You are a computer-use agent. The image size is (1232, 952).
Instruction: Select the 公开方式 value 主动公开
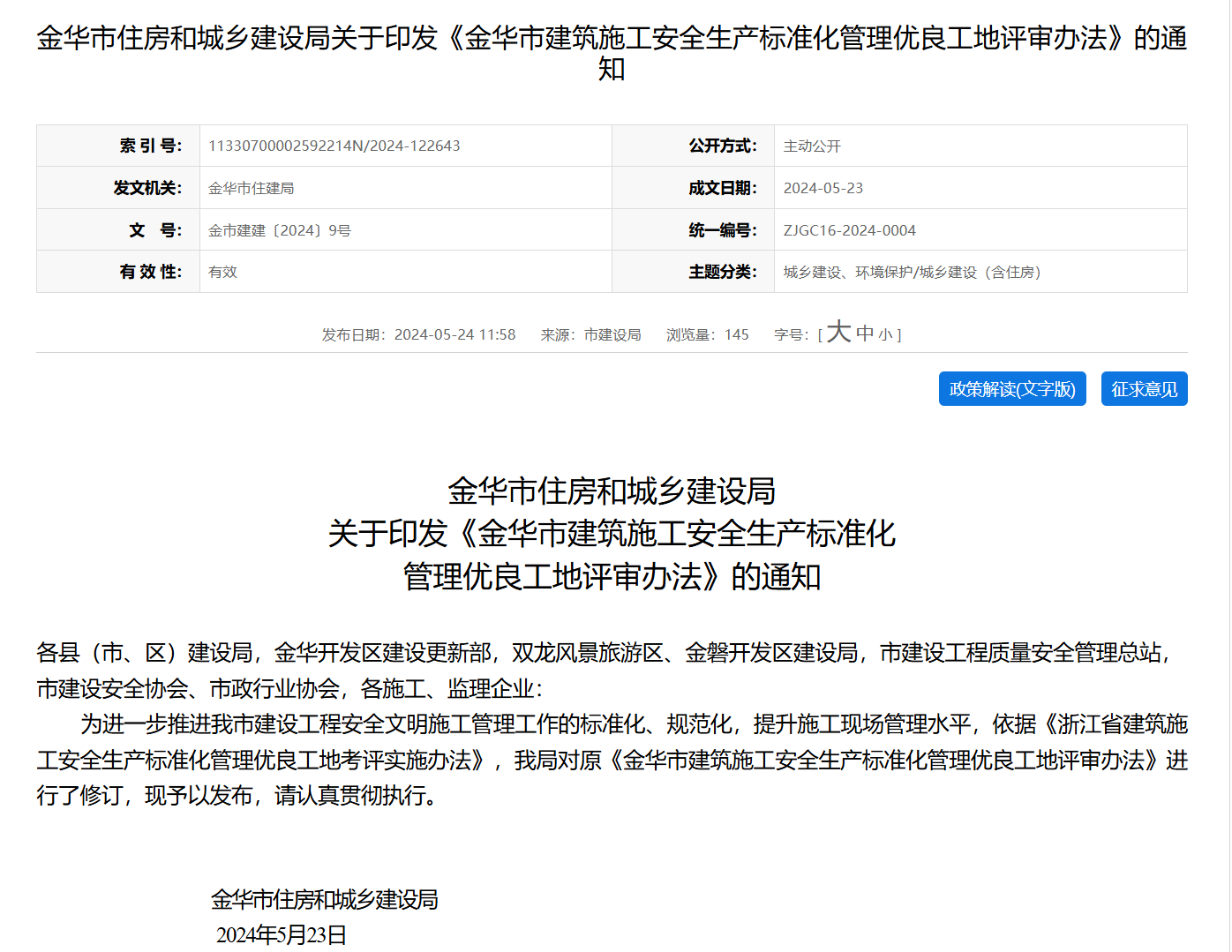click(811, 146)
